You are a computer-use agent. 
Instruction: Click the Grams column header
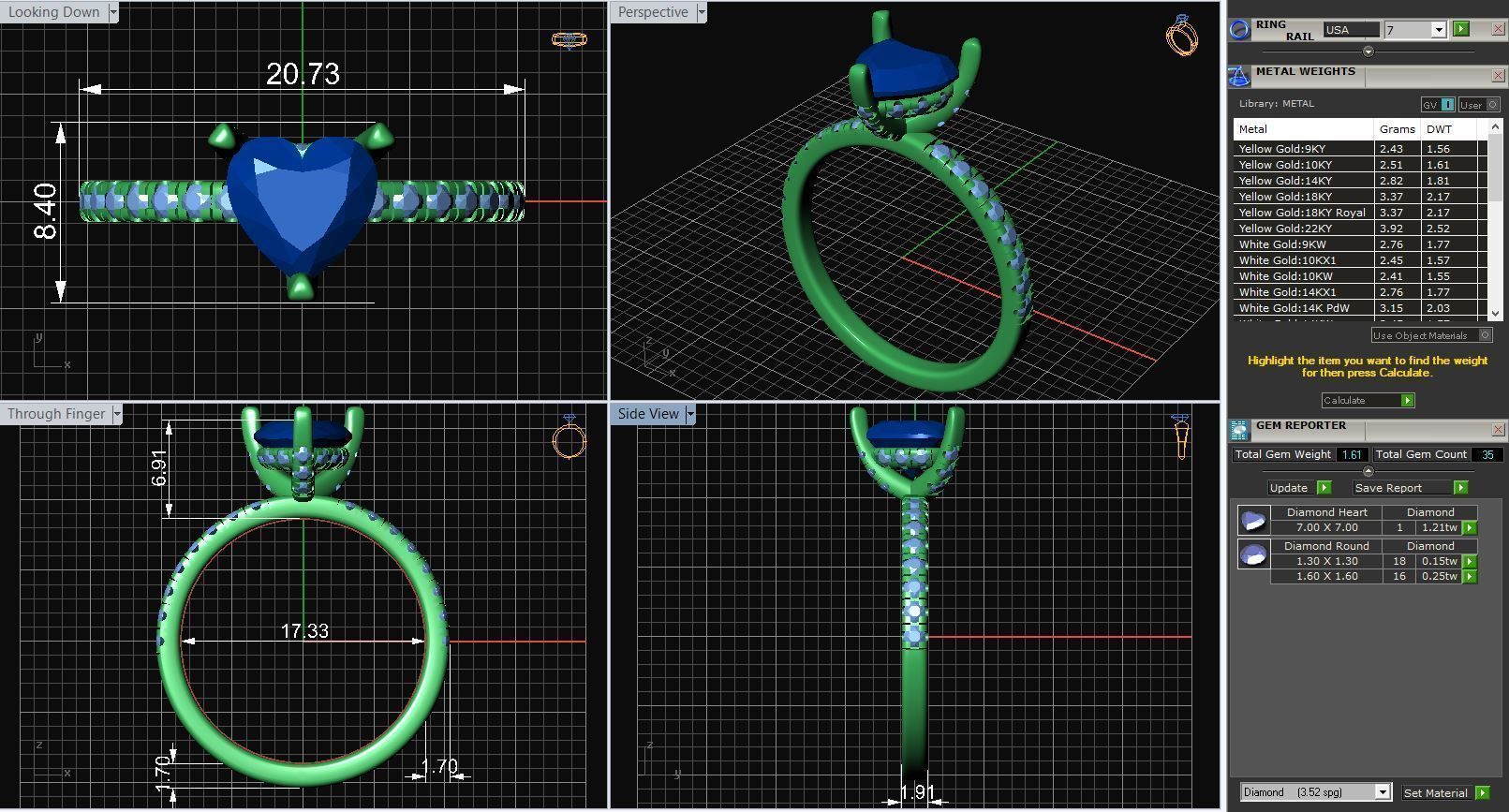pos(1398,129)
